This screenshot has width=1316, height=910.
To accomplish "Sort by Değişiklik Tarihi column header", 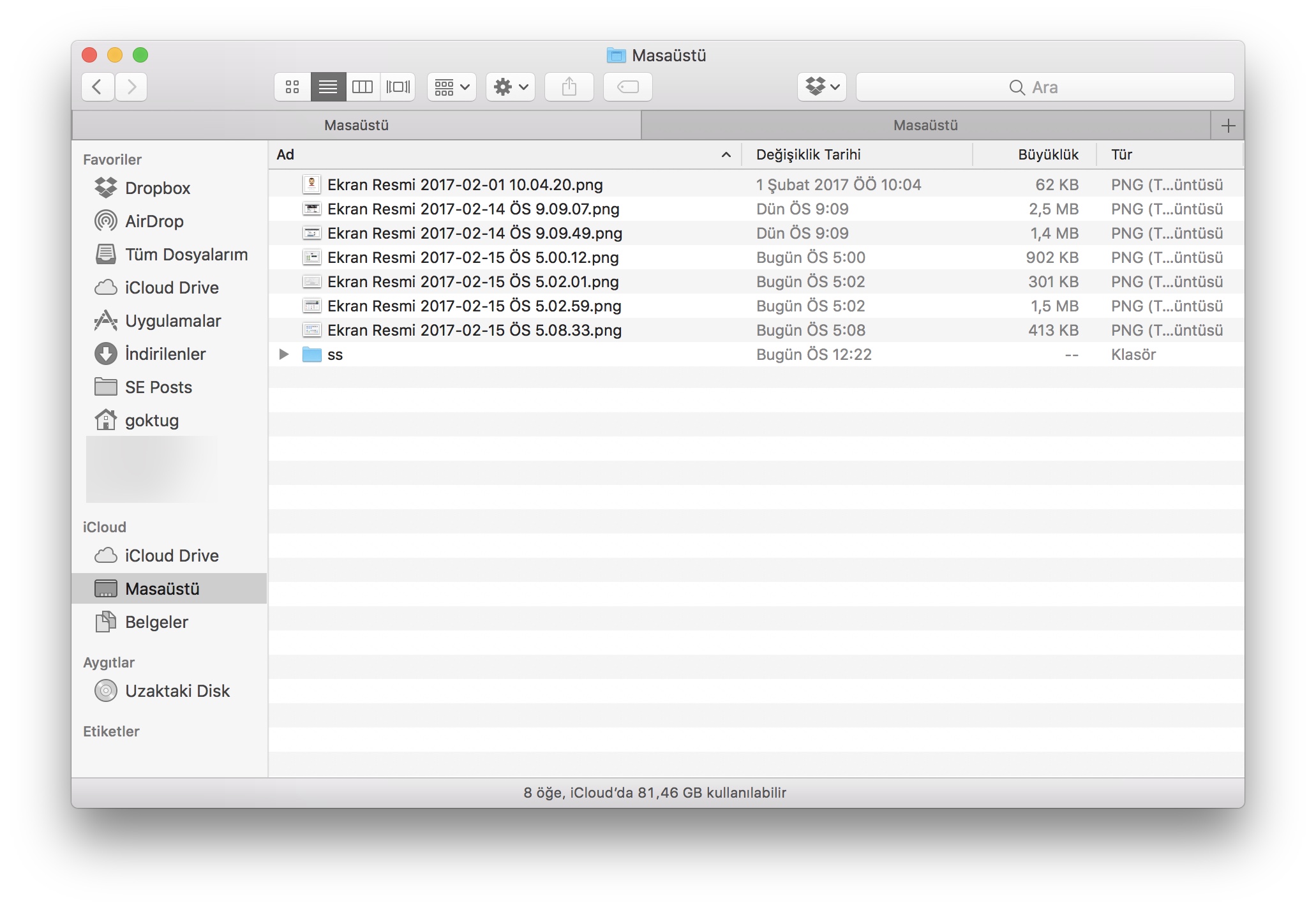I will point(808,154).
